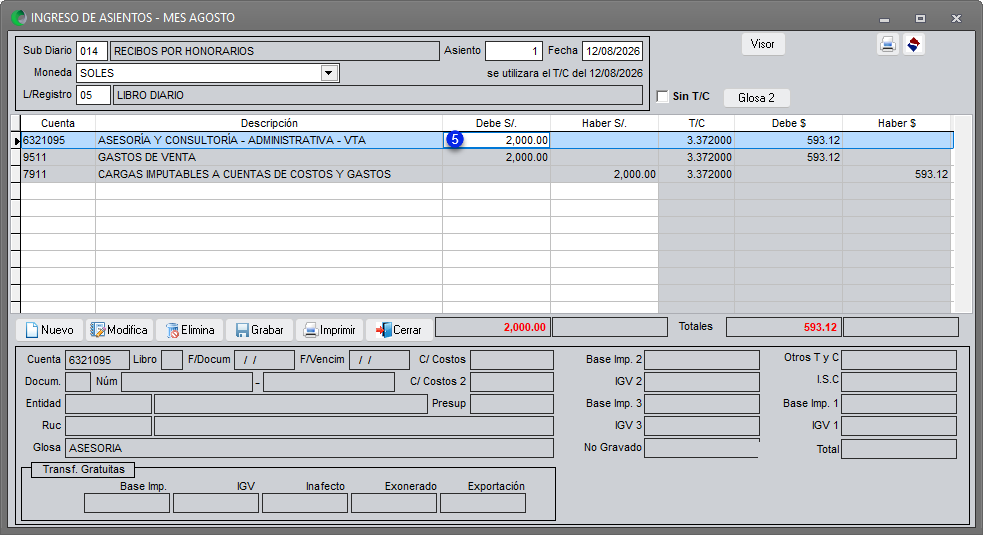Click the C/ Costos 2 field
This screenshot has width=983, height=535.
[512, 382]
